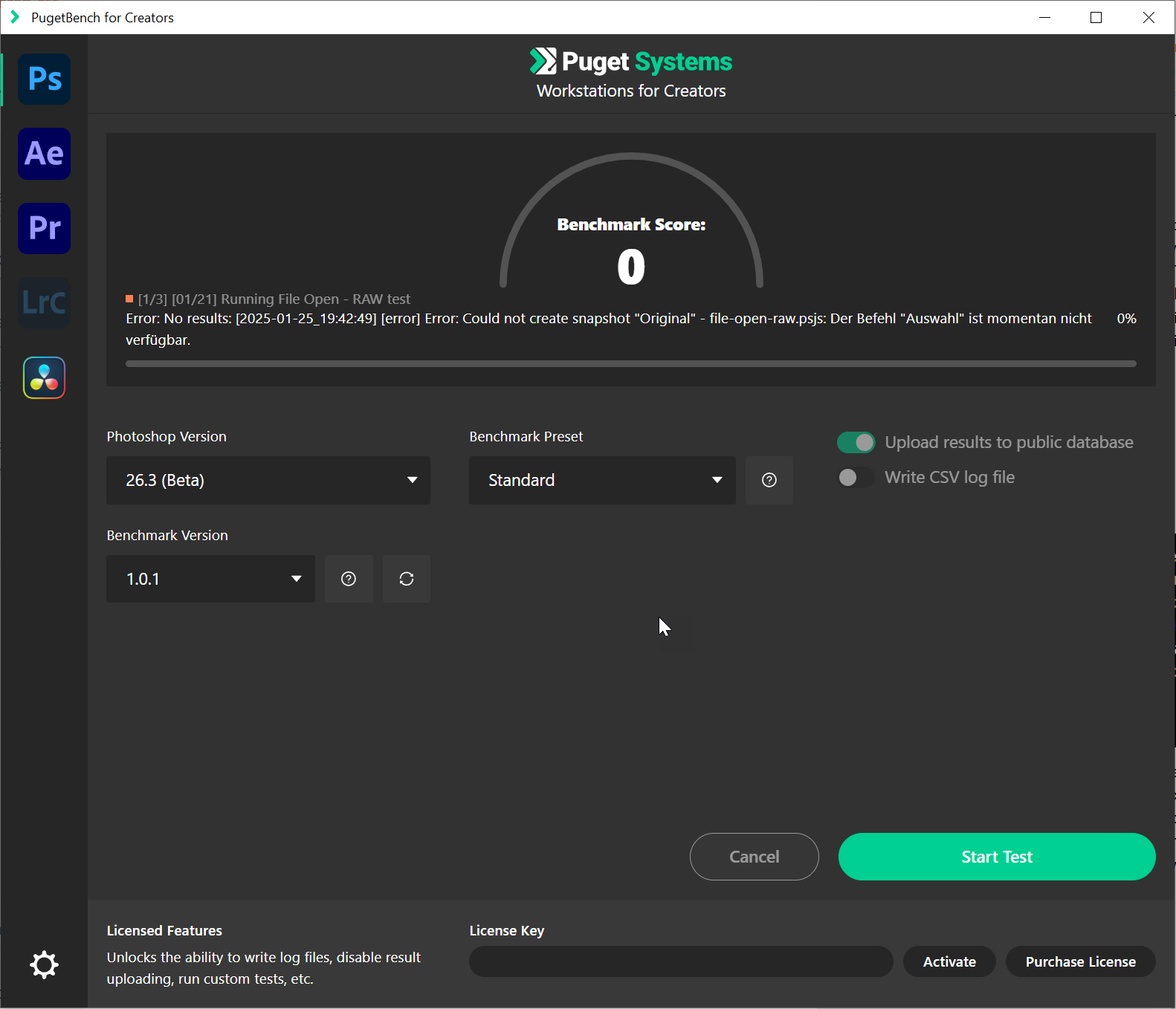Click the Puget Systems logo
The height and width of the screenshot is (1009, 1176).
click(x=631, y=62)
